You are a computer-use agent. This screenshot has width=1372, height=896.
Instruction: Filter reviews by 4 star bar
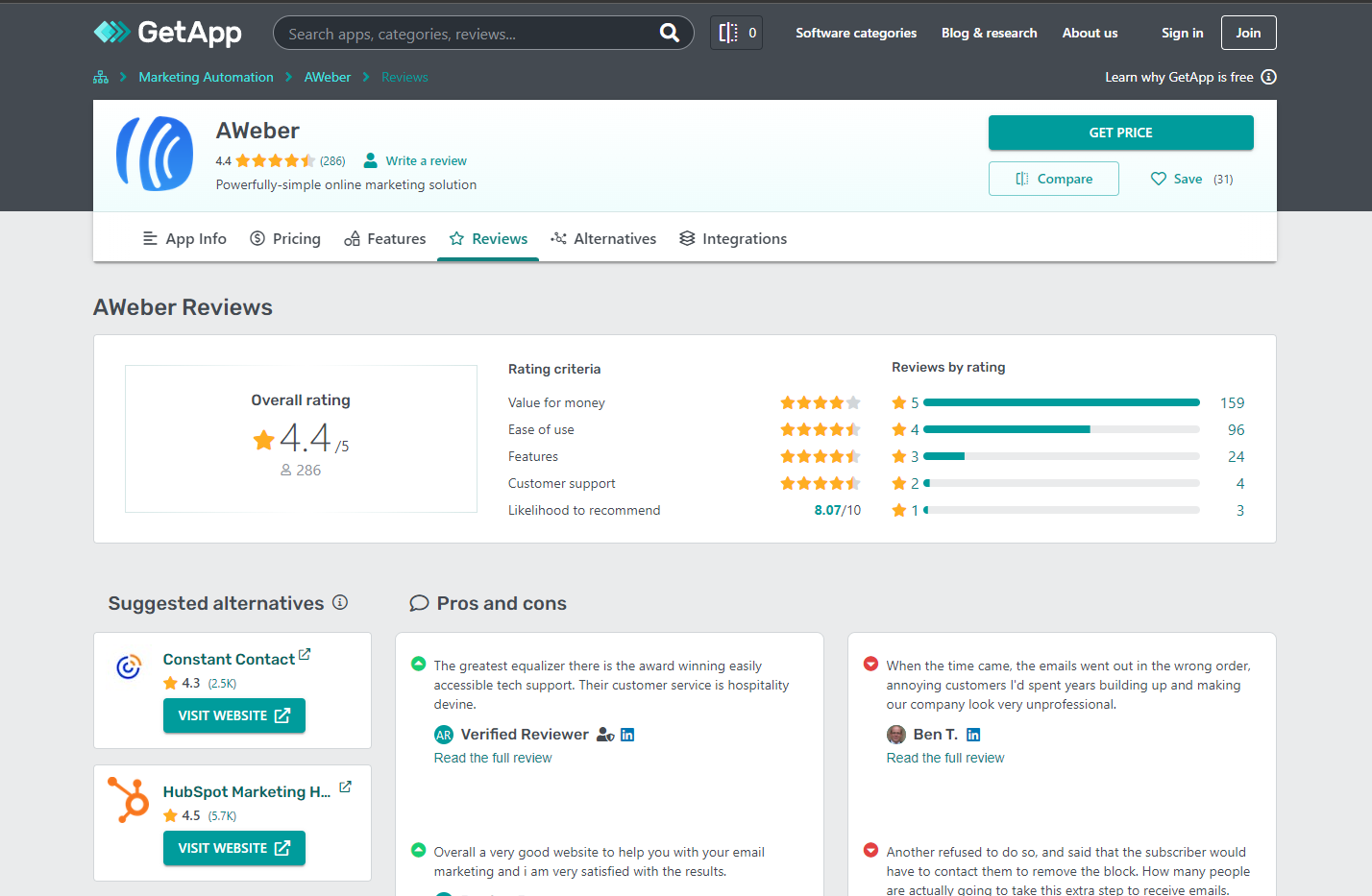[x=1062, y=429]
